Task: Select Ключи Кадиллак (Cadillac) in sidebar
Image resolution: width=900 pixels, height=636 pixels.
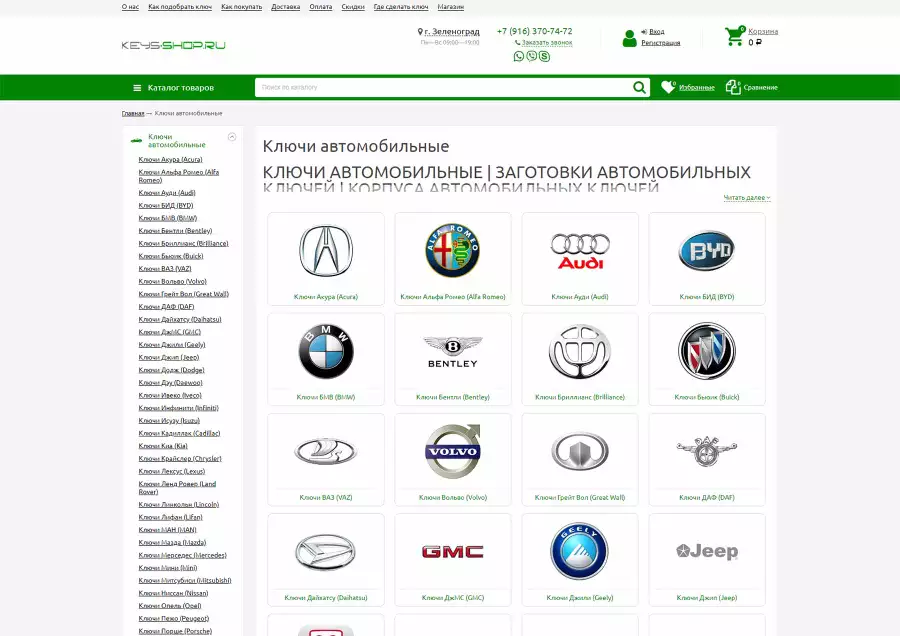Action: click(x=179, y=433)
